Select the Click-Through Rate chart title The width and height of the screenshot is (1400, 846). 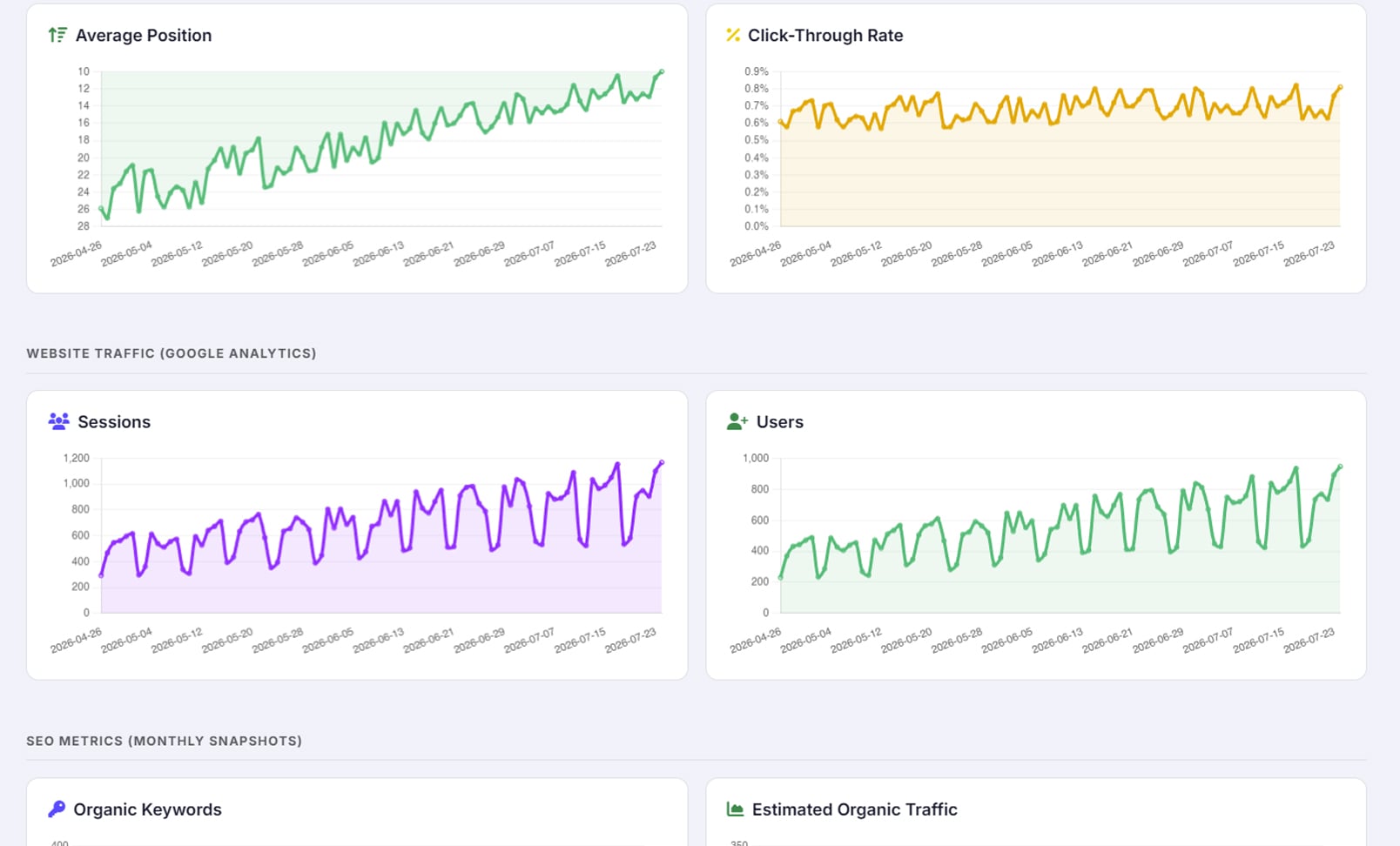(x=825, y=36)
